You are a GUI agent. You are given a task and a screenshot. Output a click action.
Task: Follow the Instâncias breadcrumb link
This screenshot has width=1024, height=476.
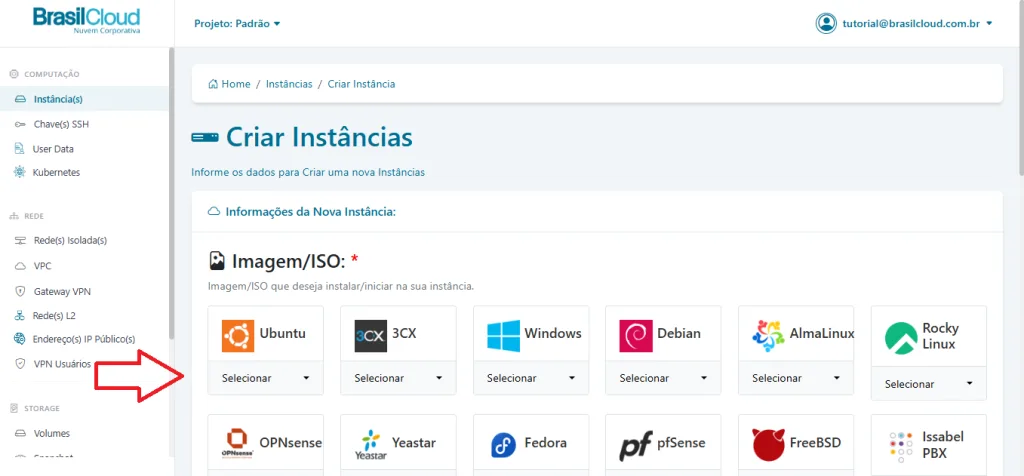(289, 84)
